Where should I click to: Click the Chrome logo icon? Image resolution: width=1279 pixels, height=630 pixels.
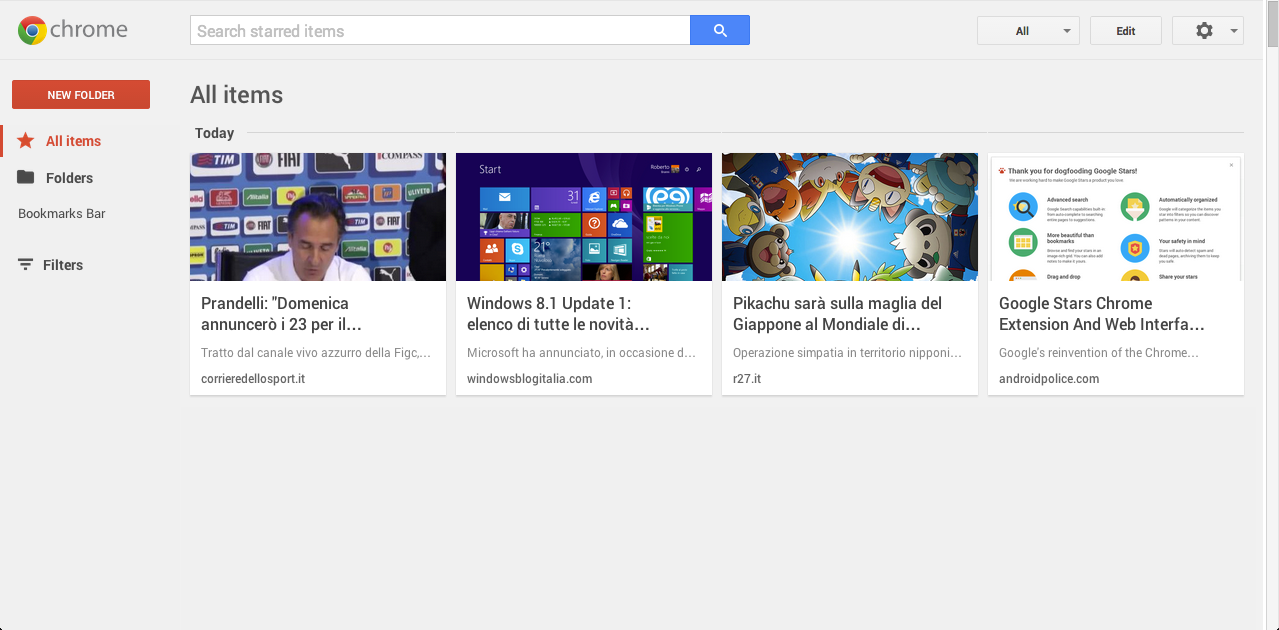click(32, 31)
